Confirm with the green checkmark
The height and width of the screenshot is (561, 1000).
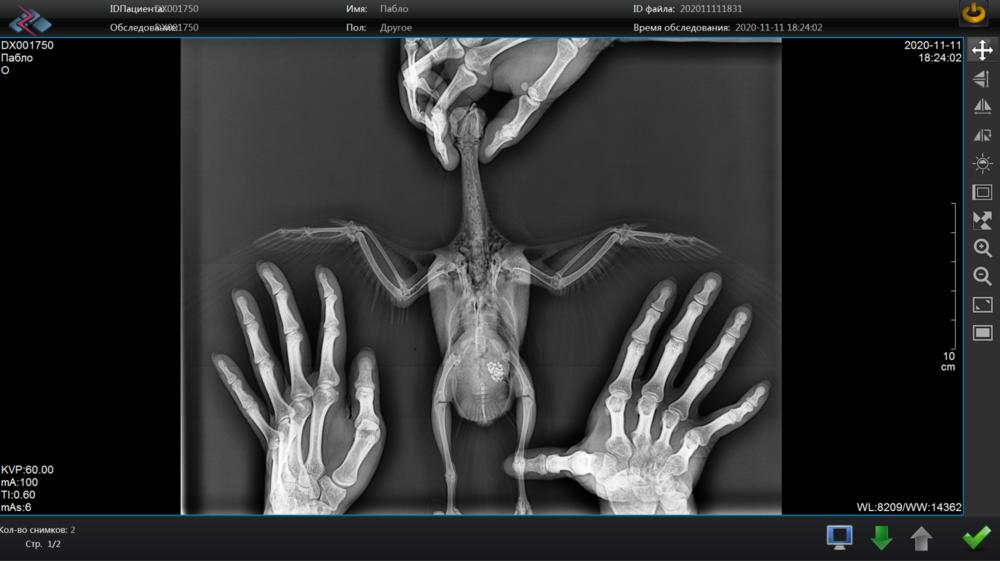(976, 537)
